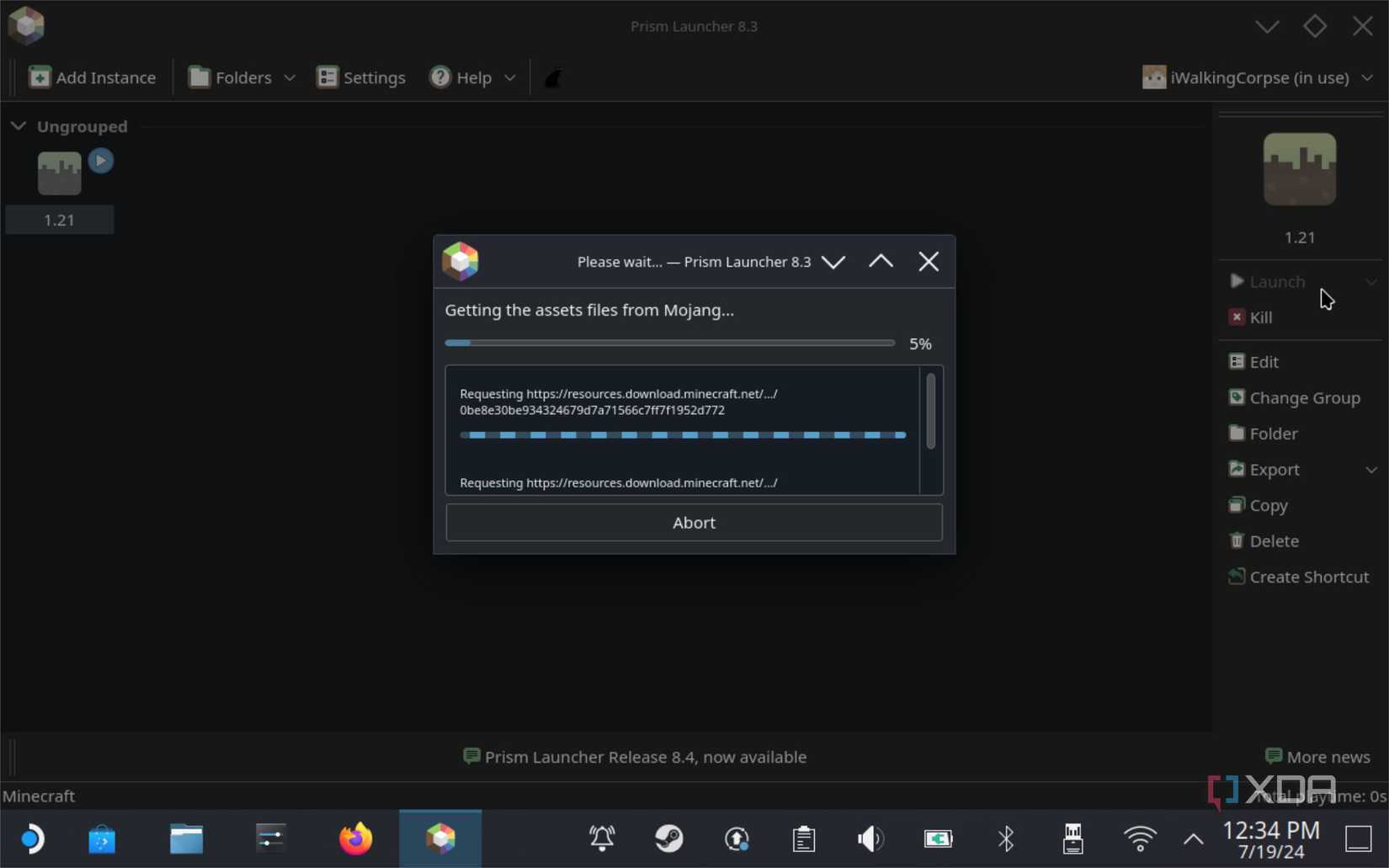Image resolution: width=1389 pixels, height=868 pixels.
Task: Click the cat icon in toolbar
Action: coord(553,78)
